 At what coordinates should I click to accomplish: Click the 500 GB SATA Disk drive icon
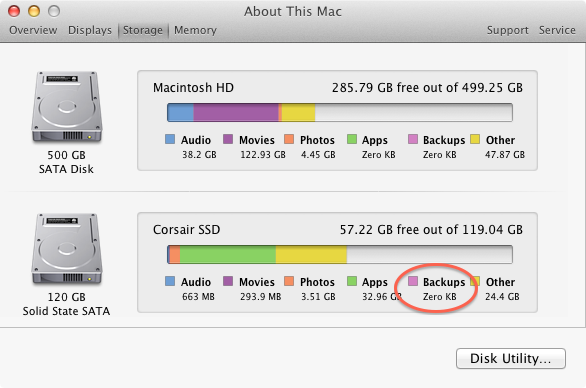click(67, 107)
